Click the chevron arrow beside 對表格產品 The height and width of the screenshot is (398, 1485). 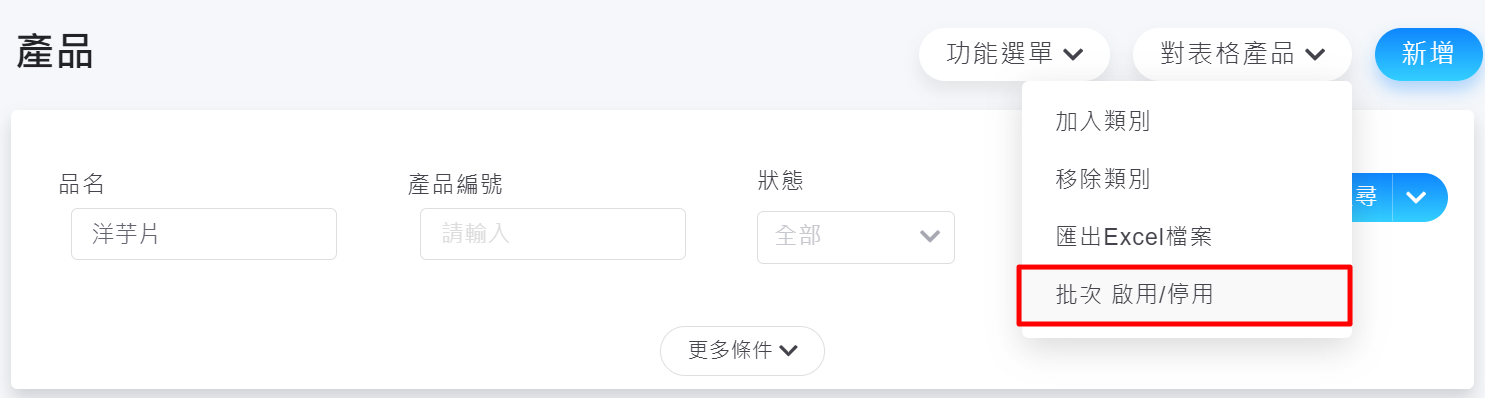pos(1315,55)
